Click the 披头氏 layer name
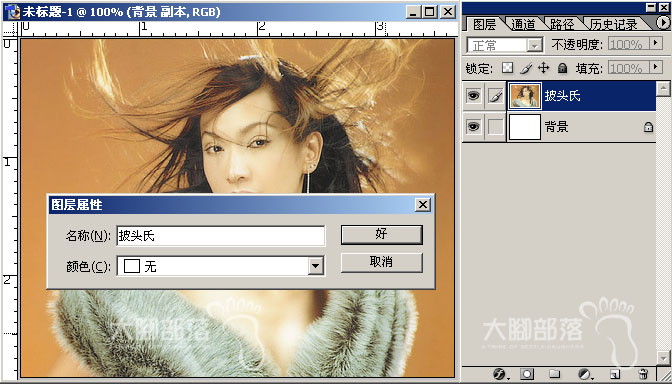The height and width of the screenshot is (384, 672). (562, 96)
